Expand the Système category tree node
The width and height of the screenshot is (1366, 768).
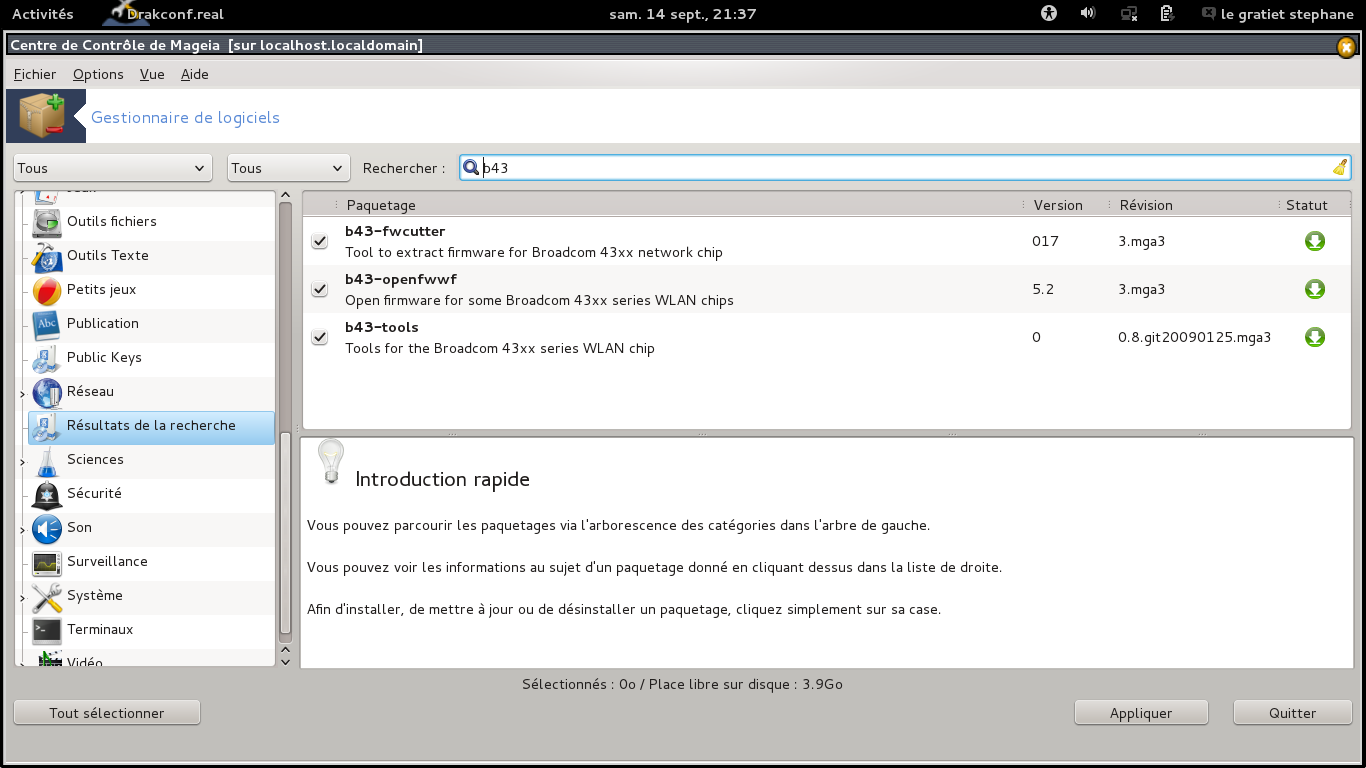(x=22, y=598)
